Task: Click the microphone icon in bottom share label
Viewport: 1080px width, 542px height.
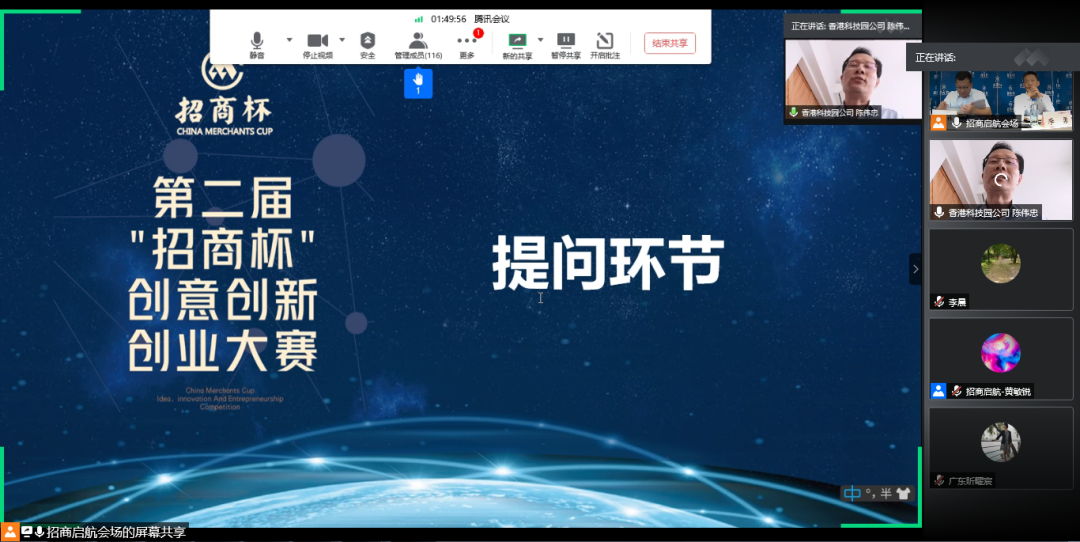Action: point(40,532)
